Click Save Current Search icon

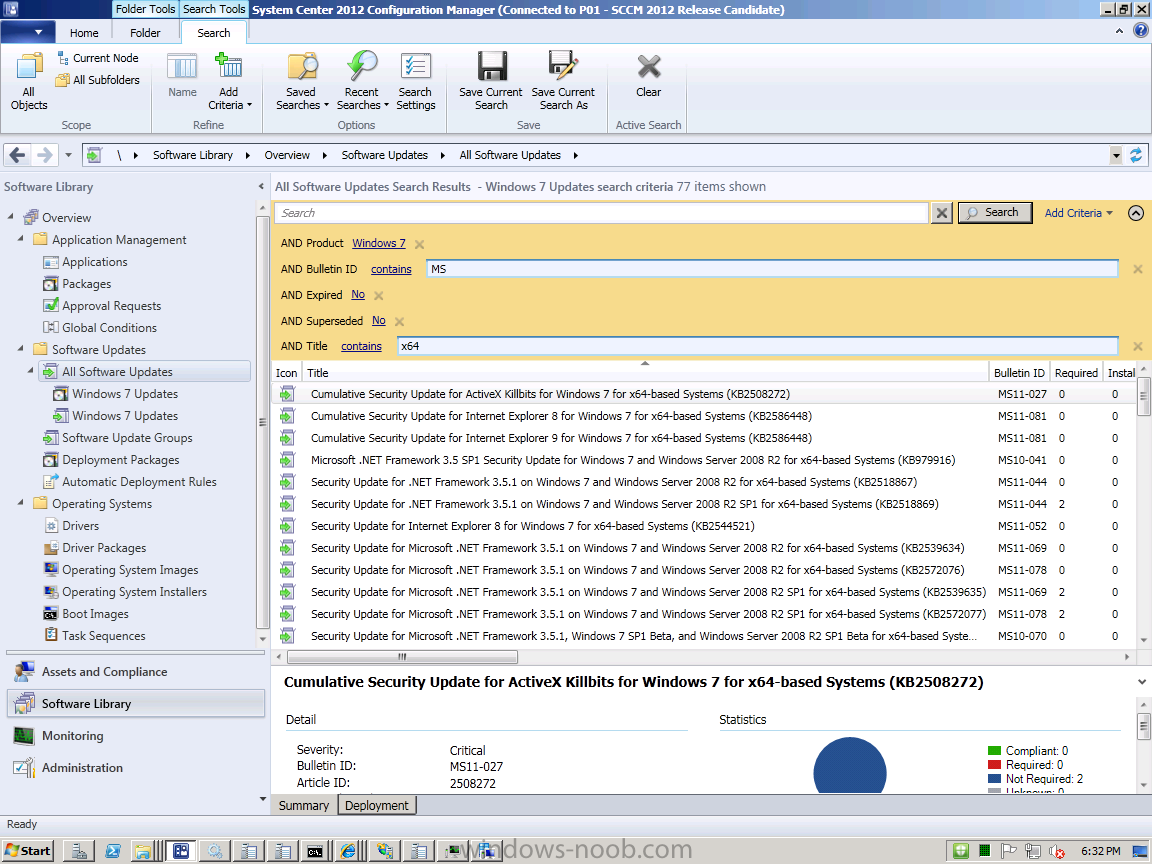[x=491, y=81]
